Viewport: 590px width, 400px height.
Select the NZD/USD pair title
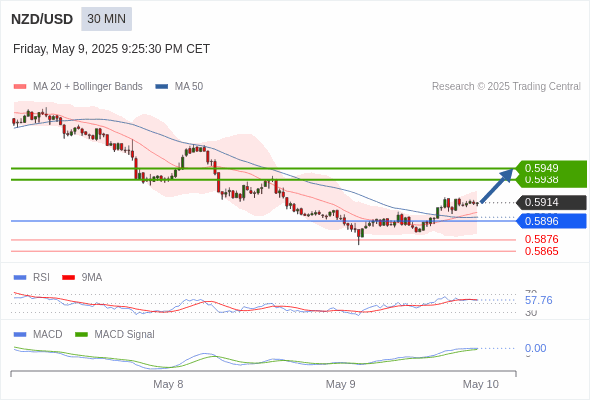(x=42, y=19)
